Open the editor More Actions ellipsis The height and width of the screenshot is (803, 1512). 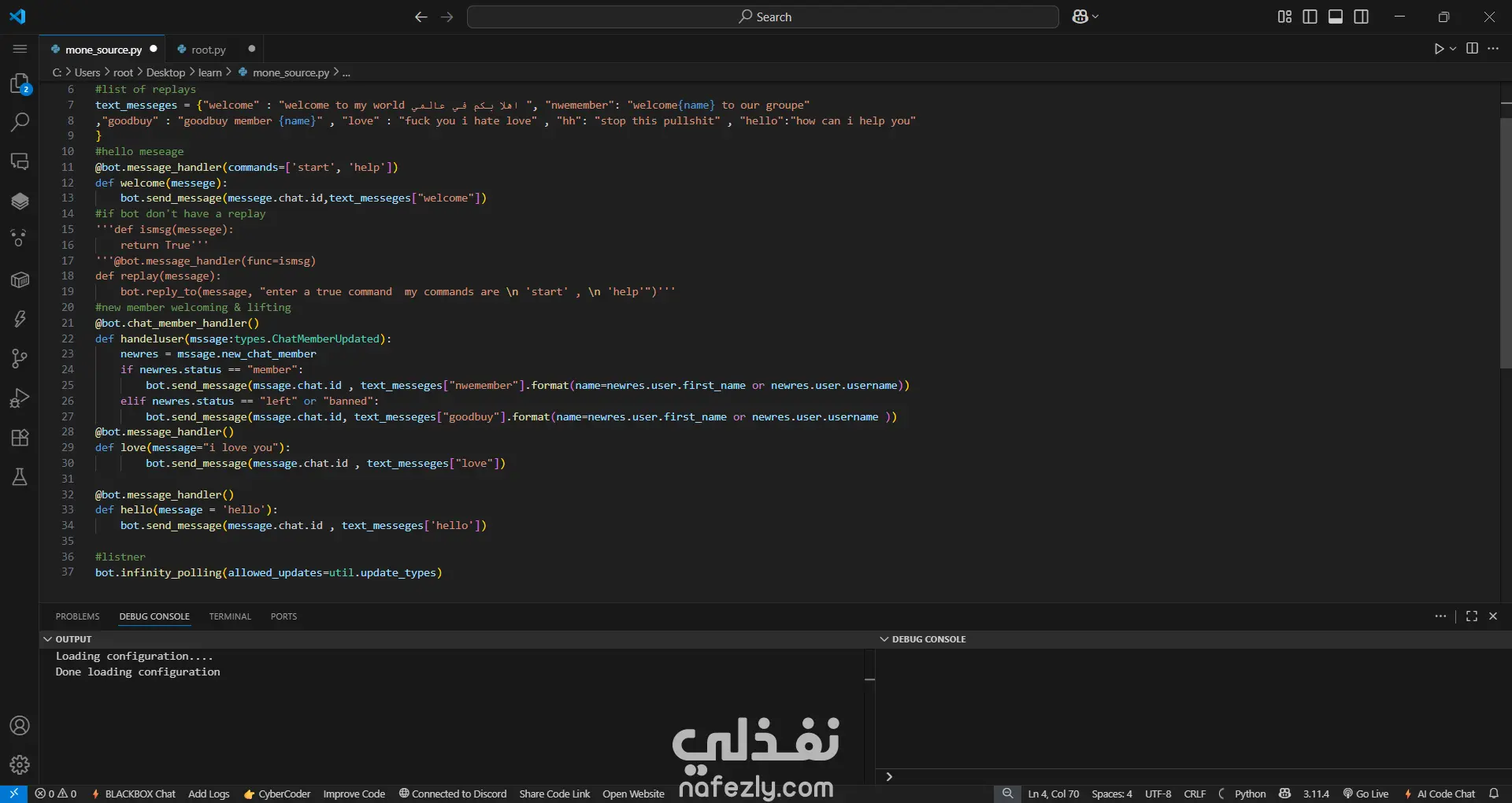pos(1493,49)
